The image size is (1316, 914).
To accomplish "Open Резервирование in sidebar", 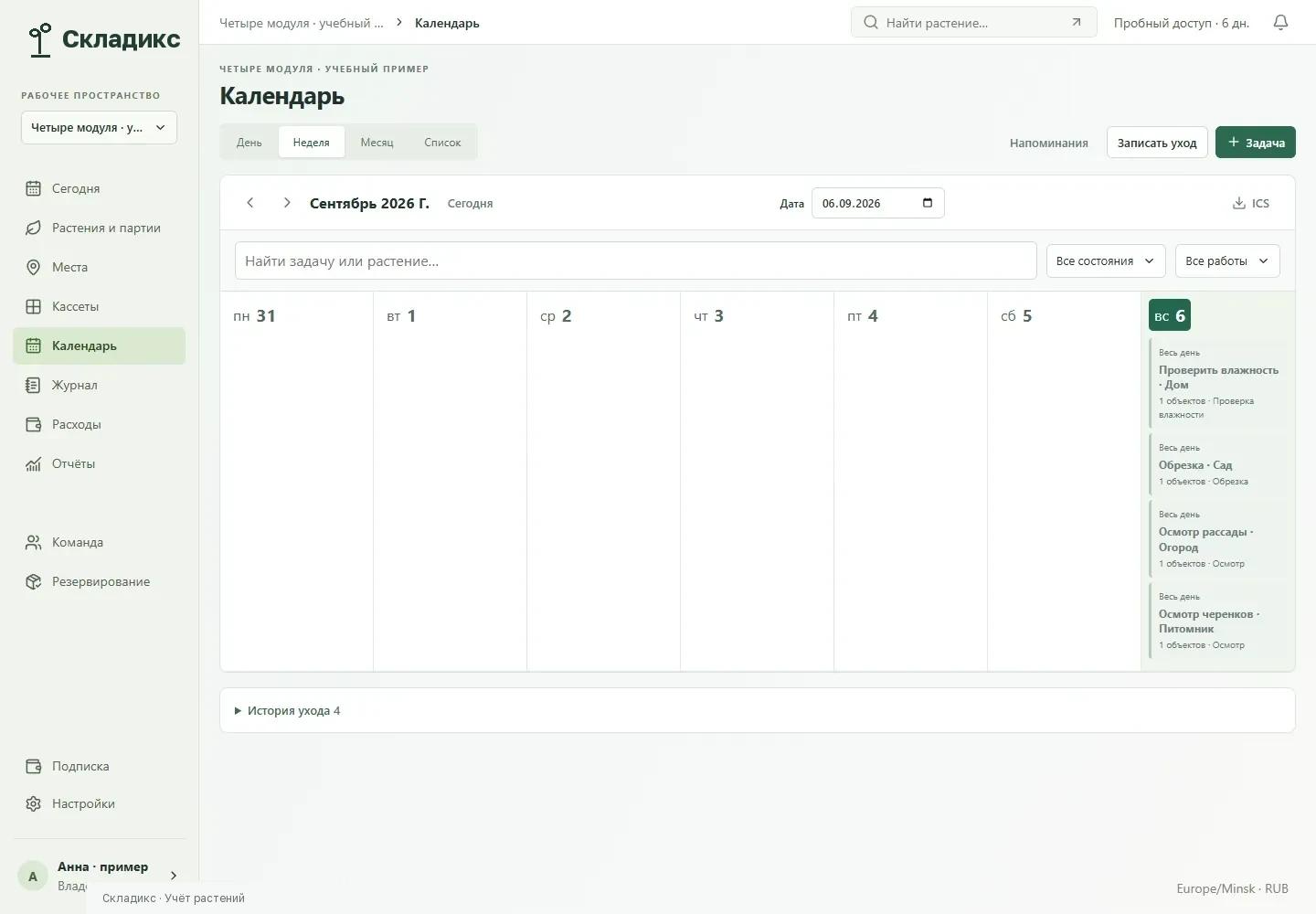I will pos(99,581).
